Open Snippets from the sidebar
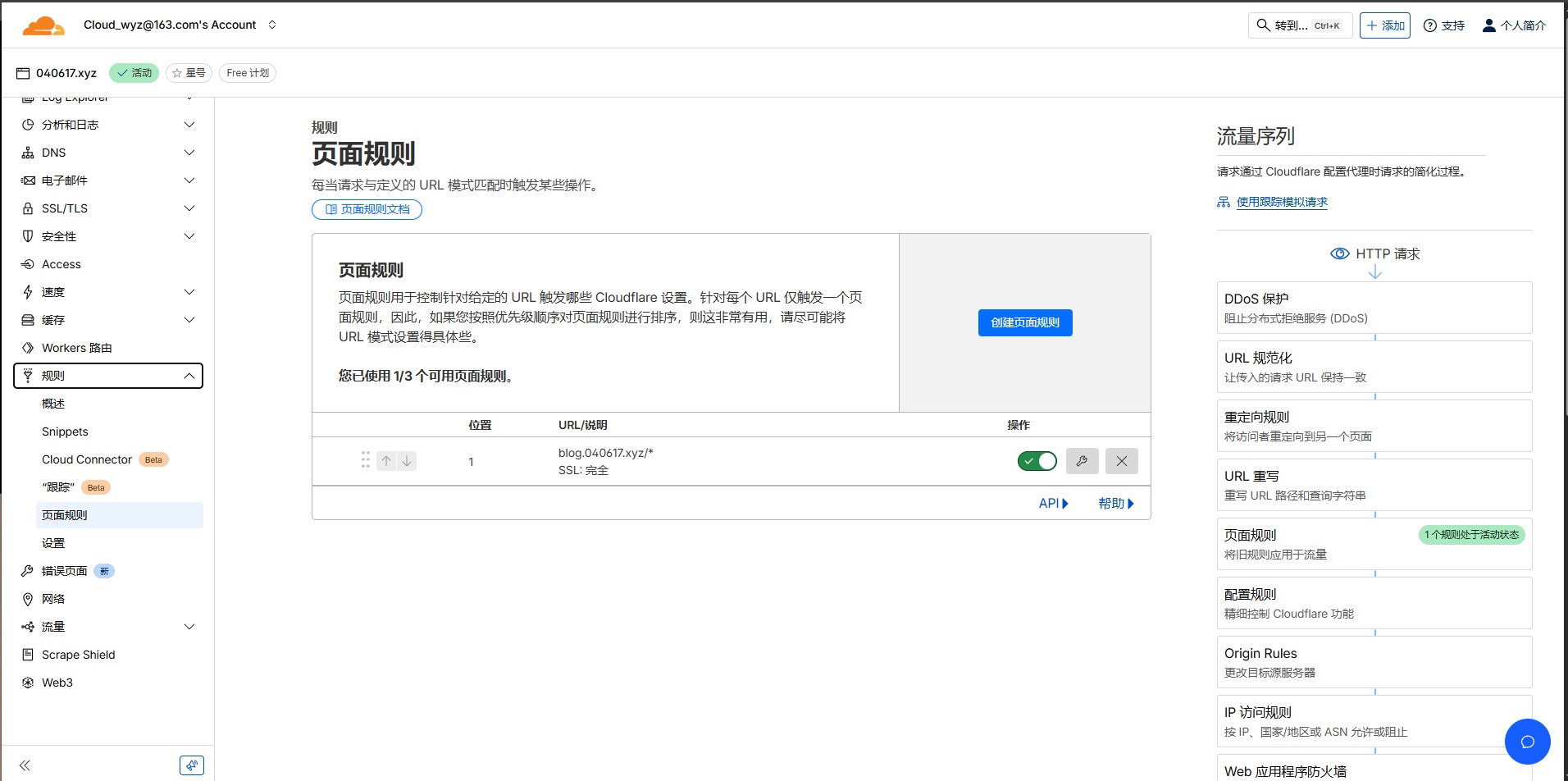 65,431
